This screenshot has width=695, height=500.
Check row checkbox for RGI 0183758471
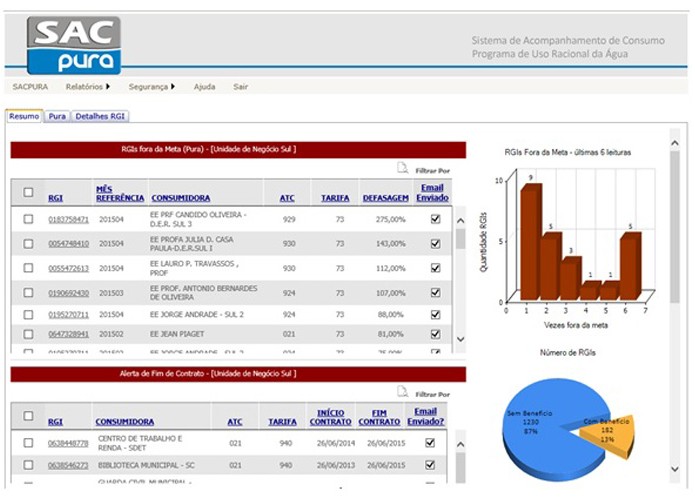point(28,219)
